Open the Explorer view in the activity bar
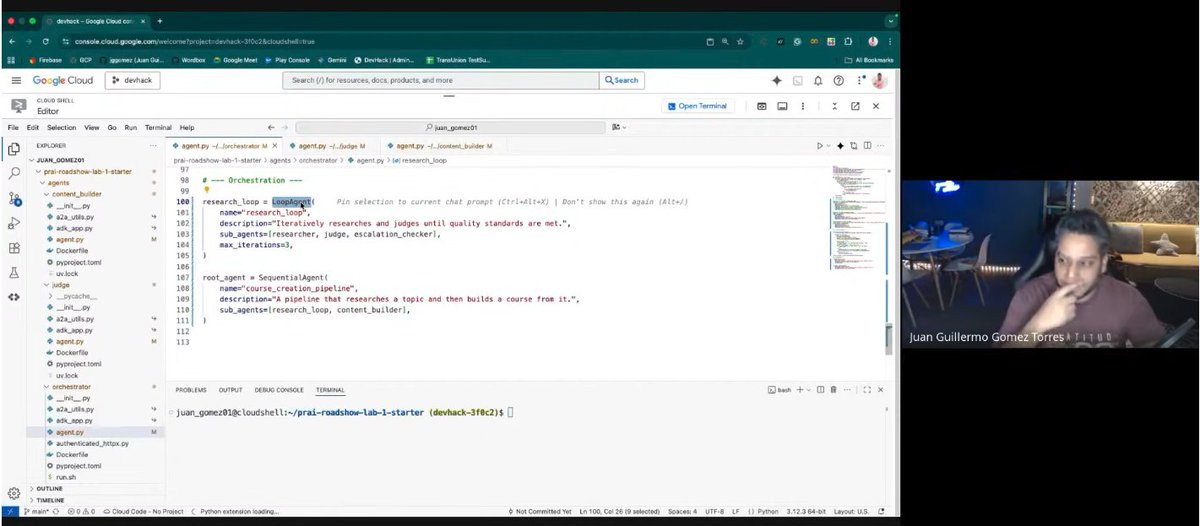1200x526 pixels. 14,150
